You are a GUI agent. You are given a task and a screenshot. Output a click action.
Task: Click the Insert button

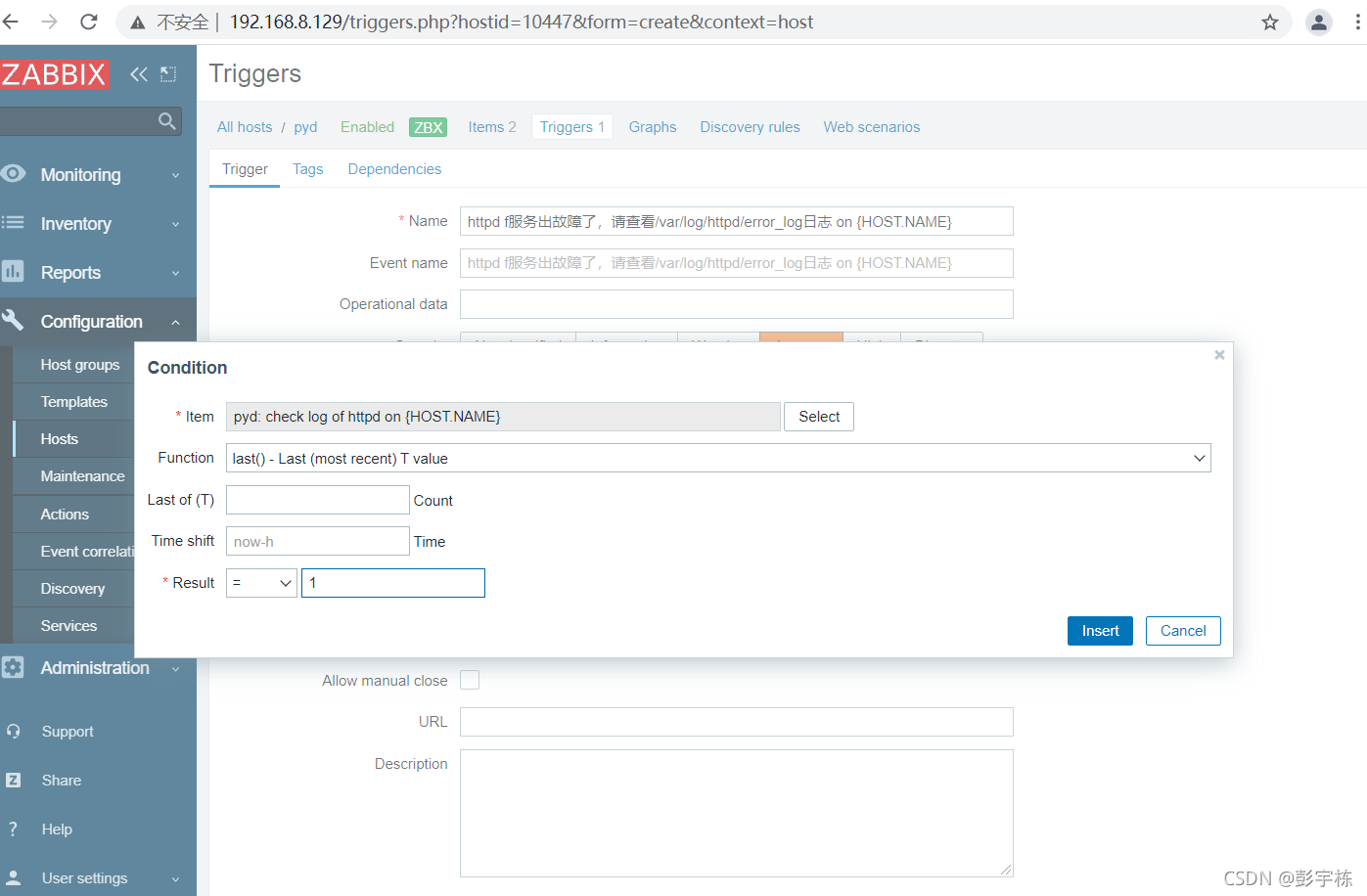1100,631
